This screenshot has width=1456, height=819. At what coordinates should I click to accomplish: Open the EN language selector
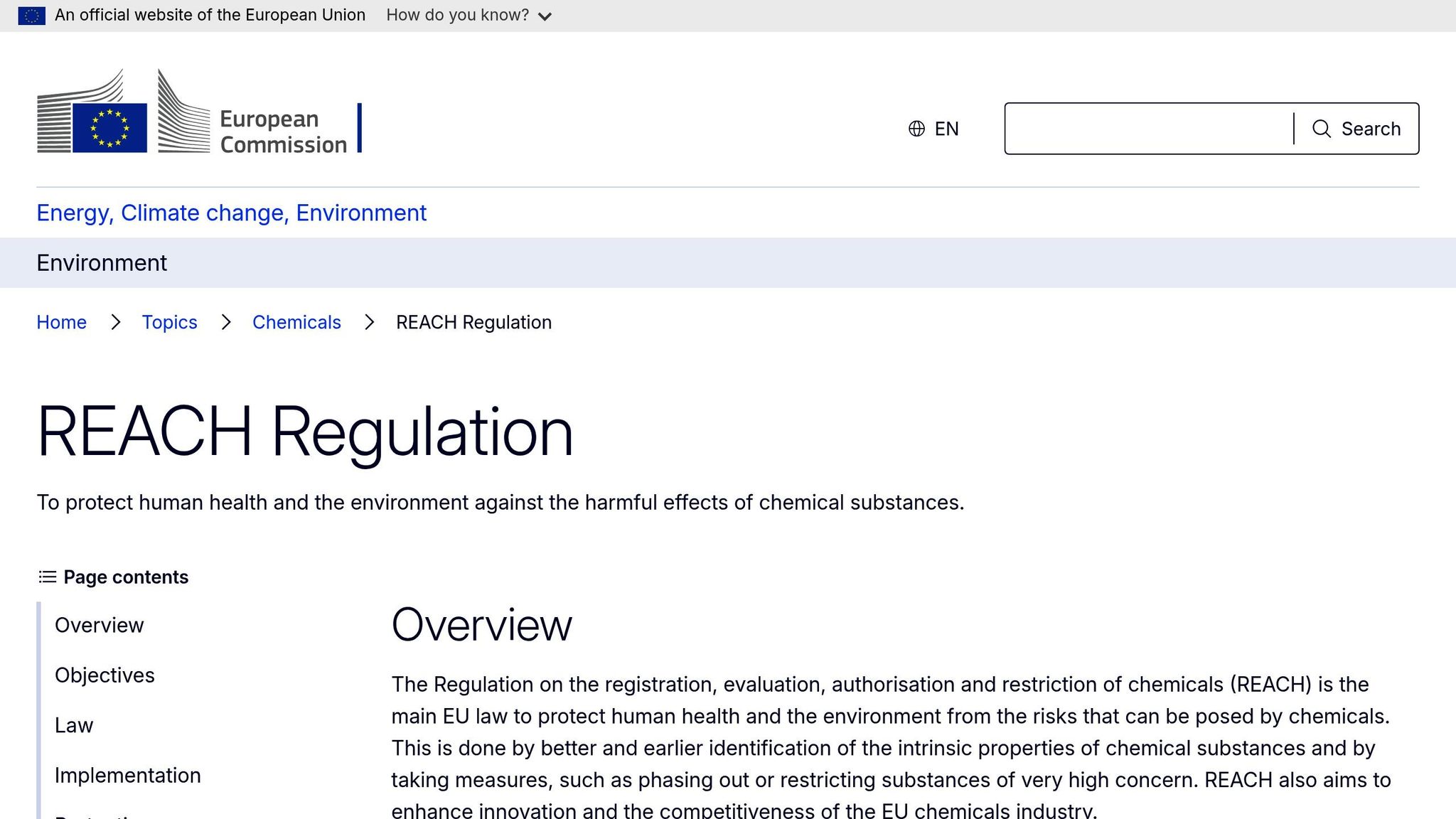pyautogui.click(x=946, y=129)
